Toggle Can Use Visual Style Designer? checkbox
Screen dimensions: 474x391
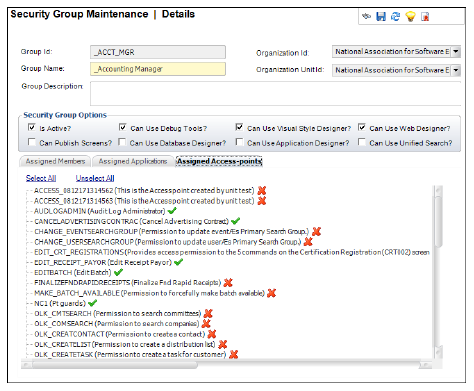click(239, 127)
